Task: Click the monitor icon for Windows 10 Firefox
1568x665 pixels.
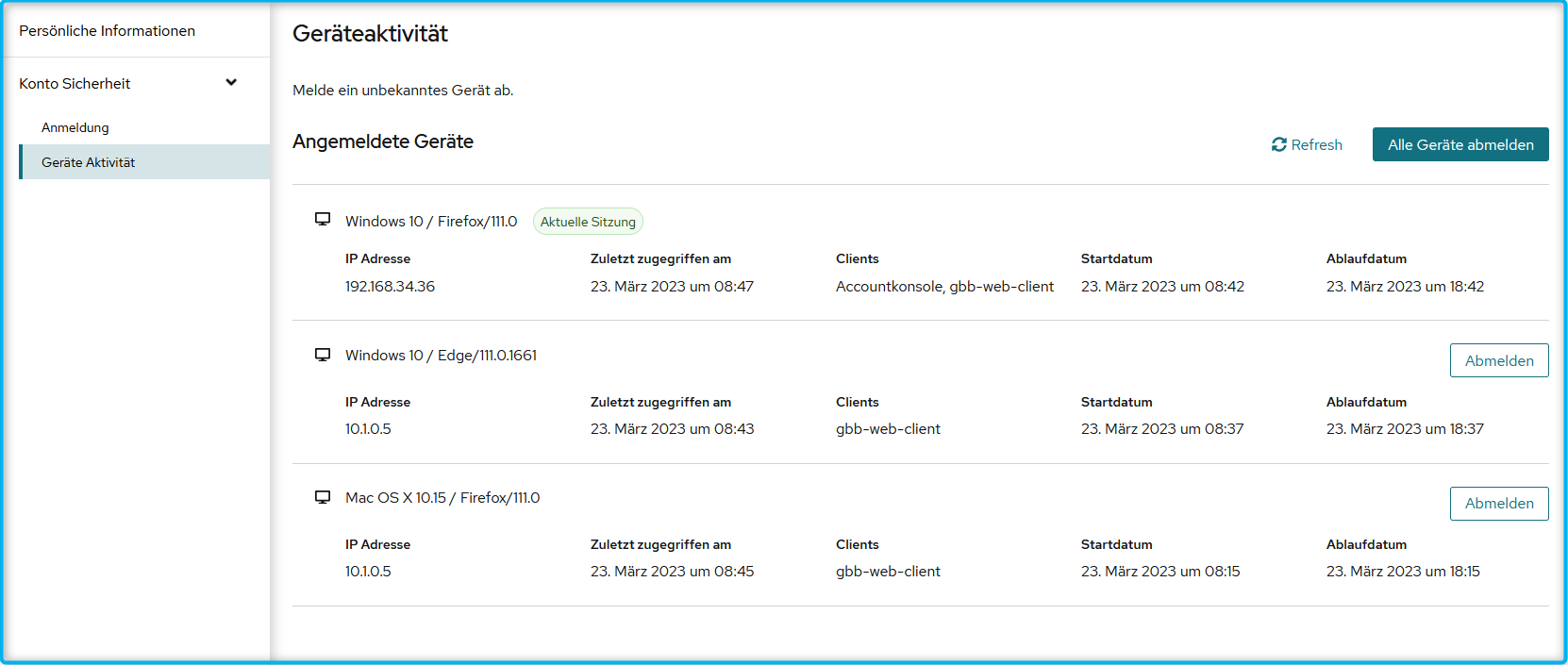Action: [x=323, y=220]
